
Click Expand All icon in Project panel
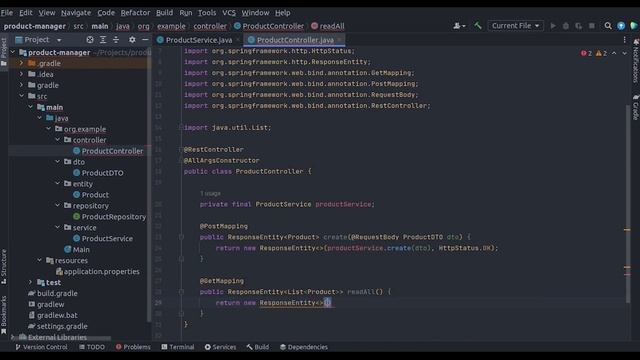(103, 40)
